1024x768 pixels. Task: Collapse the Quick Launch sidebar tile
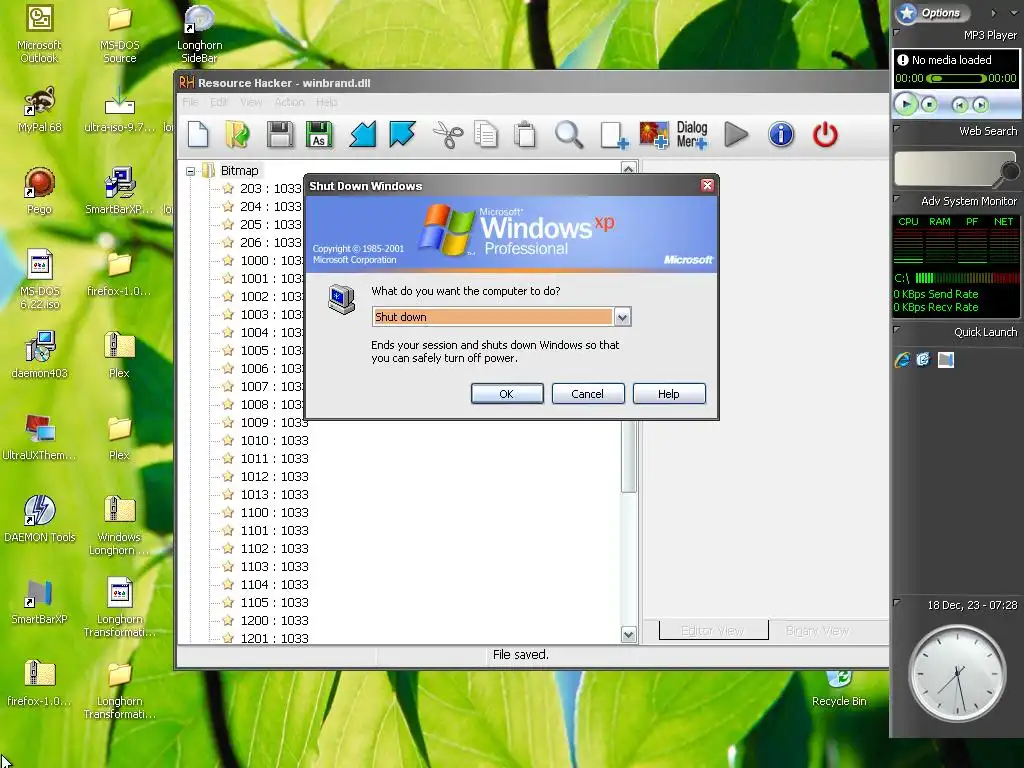click(897, 330)
